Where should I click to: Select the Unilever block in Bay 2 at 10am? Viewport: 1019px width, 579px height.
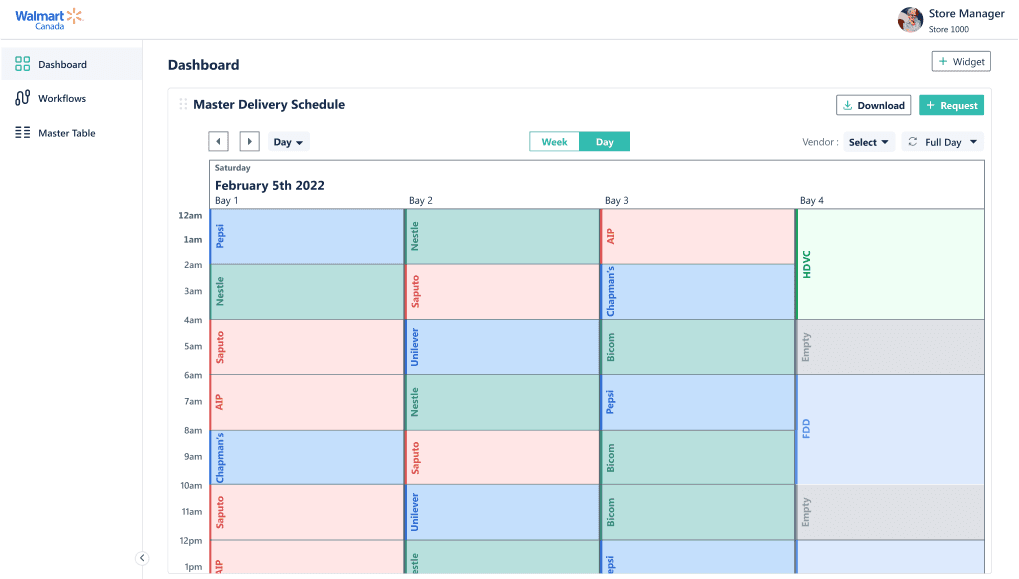[x=502, y=512]
